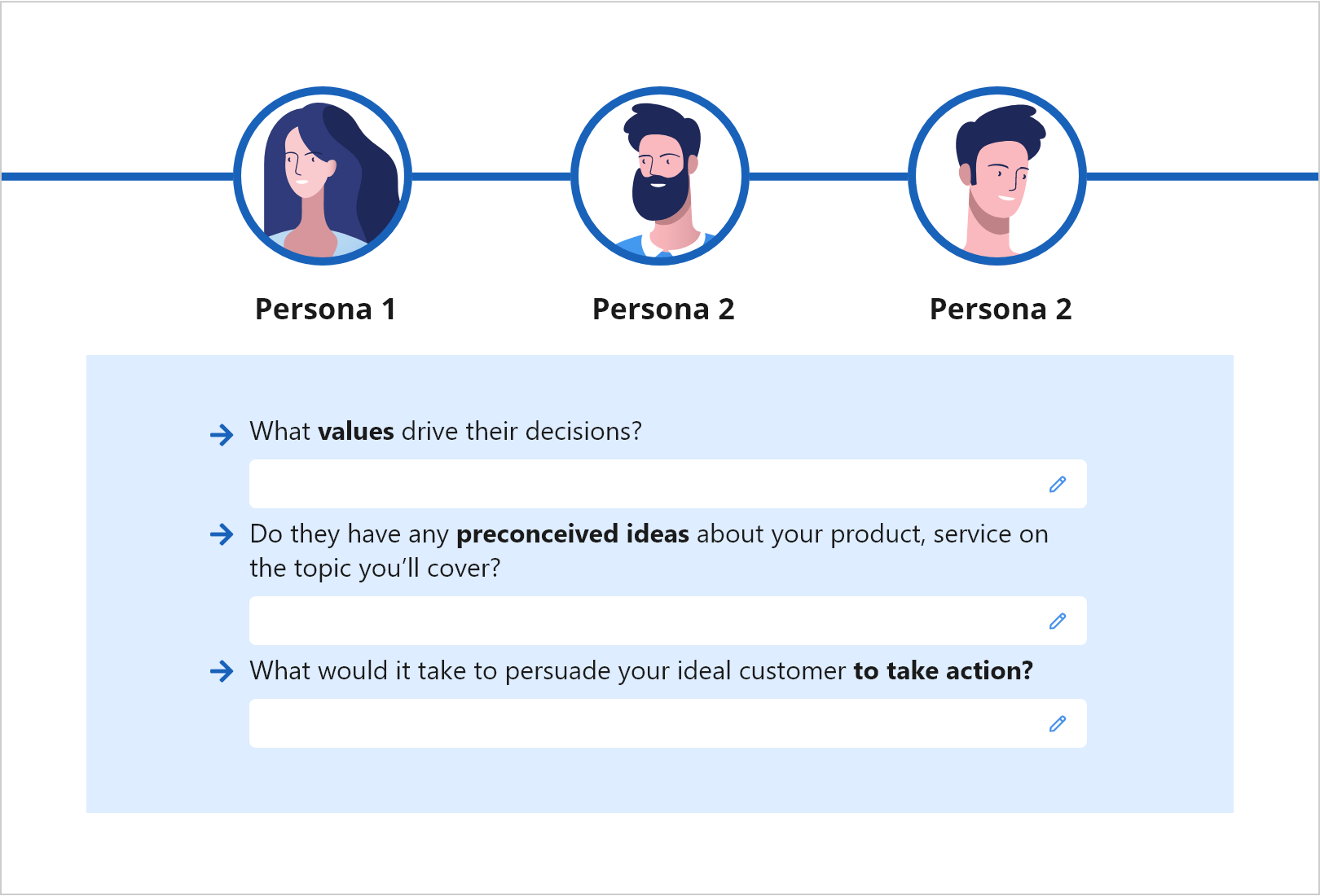Screen dimensions: 1320x896
Task: Click arrow bullet beside preconceived ideas question
Action: coord(222,534)
